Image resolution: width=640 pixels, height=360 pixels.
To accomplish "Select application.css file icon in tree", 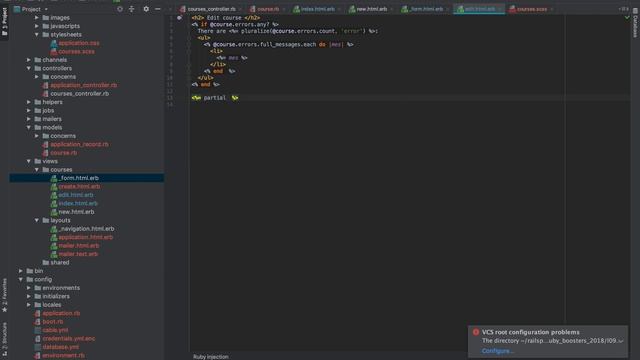I will (53, 43).
